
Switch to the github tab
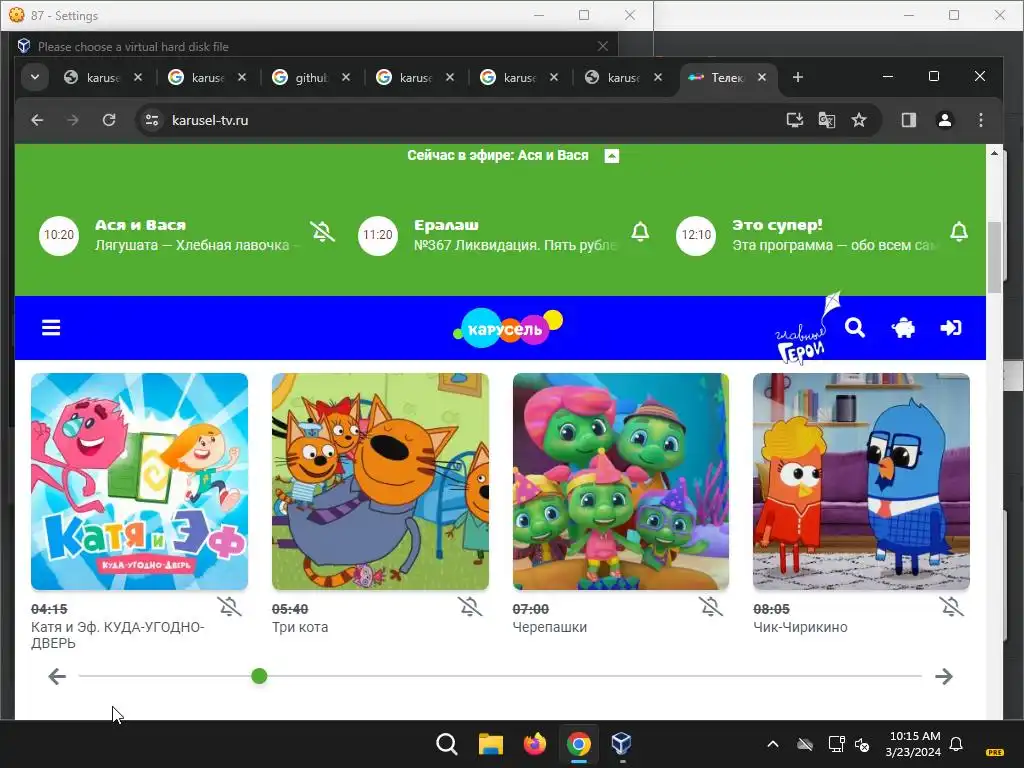click(310, 77)
